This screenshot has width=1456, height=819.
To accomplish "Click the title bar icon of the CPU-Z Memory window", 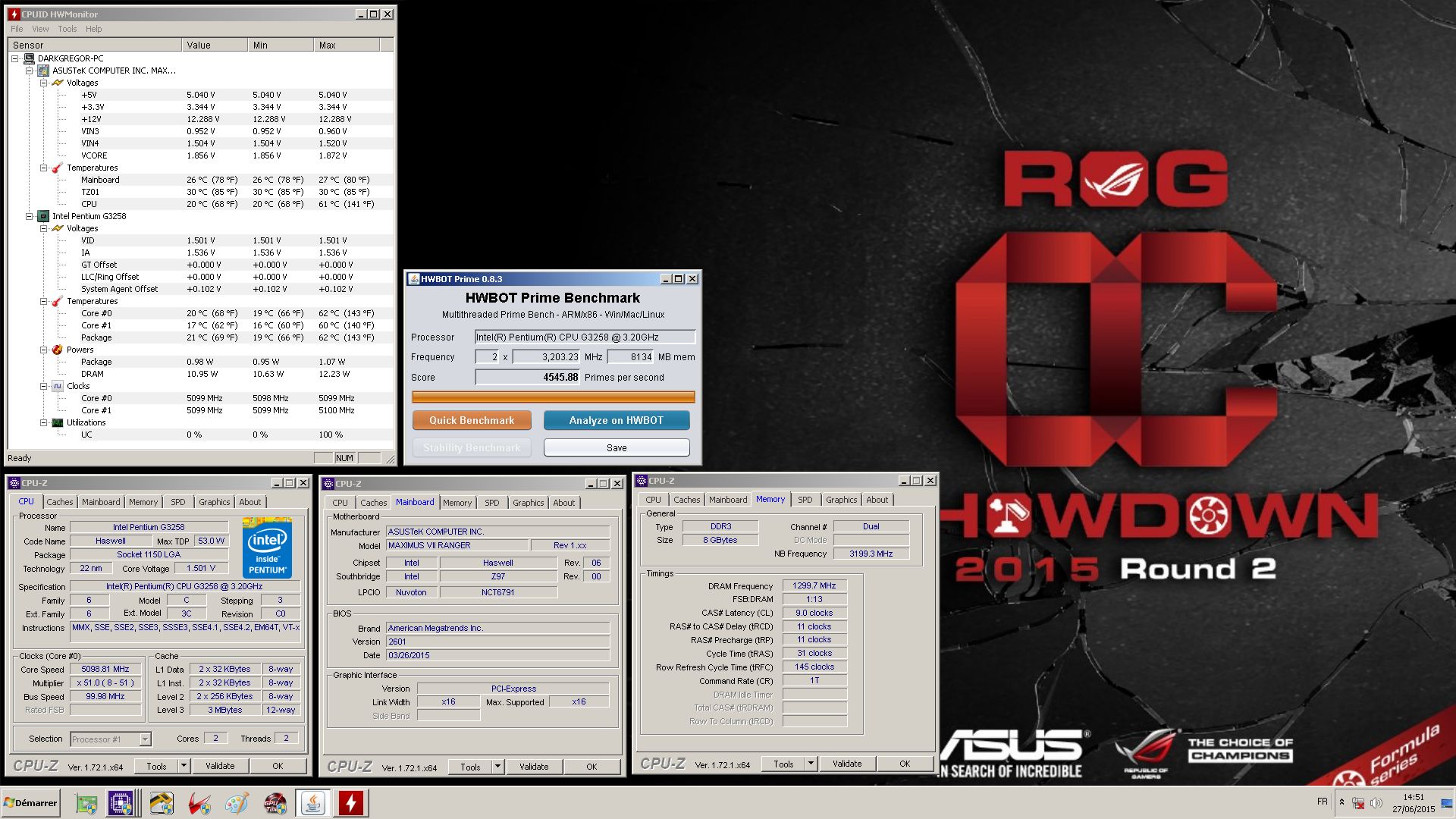I will point(642,481).
